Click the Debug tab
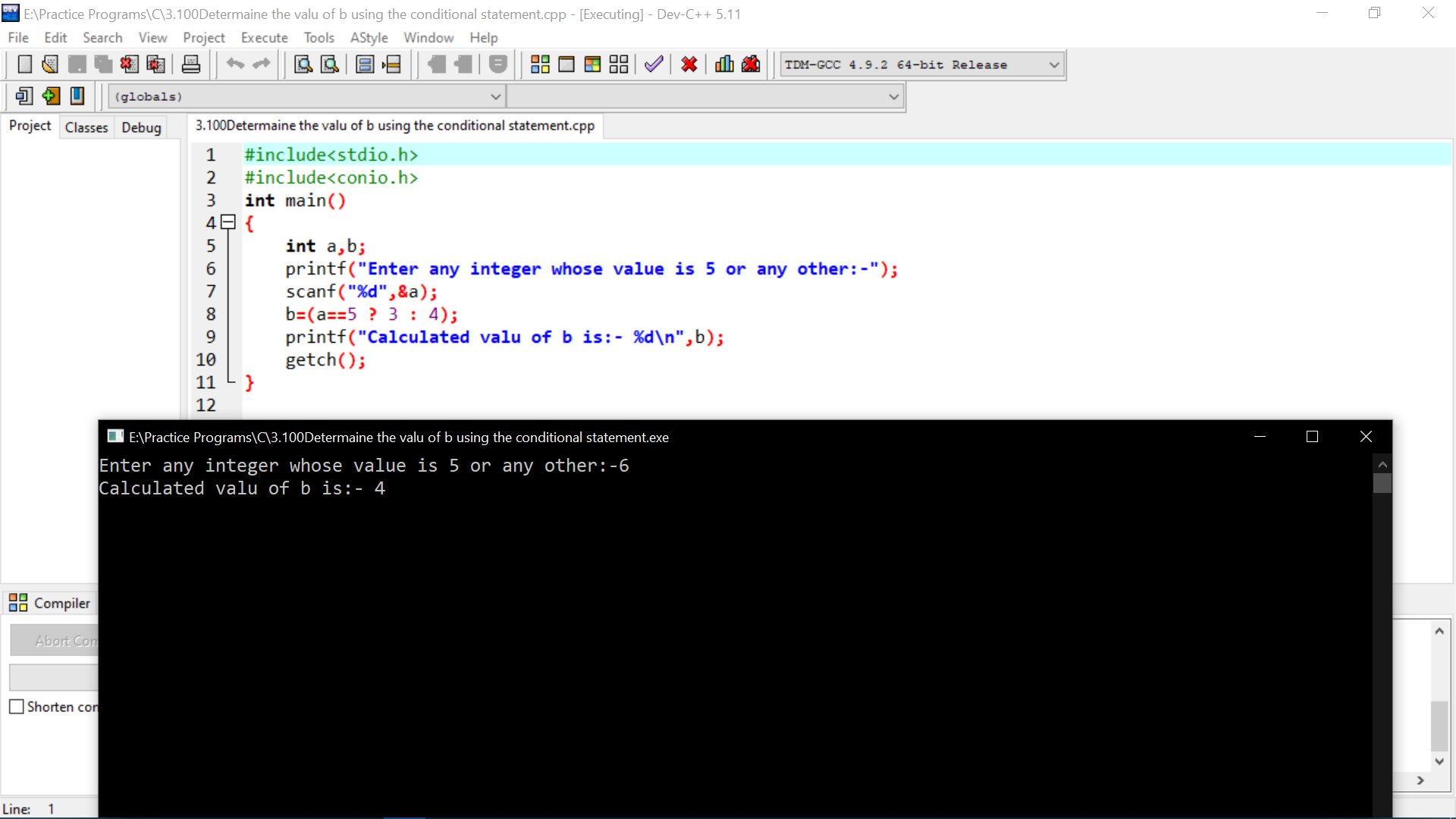This screenshot has width=1456, height=819. tap(141, 127)
